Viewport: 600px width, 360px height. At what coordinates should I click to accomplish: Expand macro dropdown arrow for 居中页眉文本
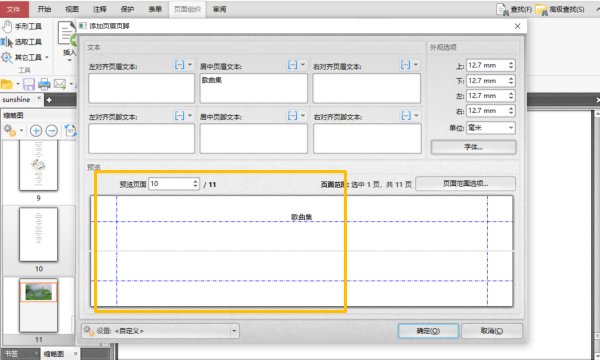click(303, 65)
